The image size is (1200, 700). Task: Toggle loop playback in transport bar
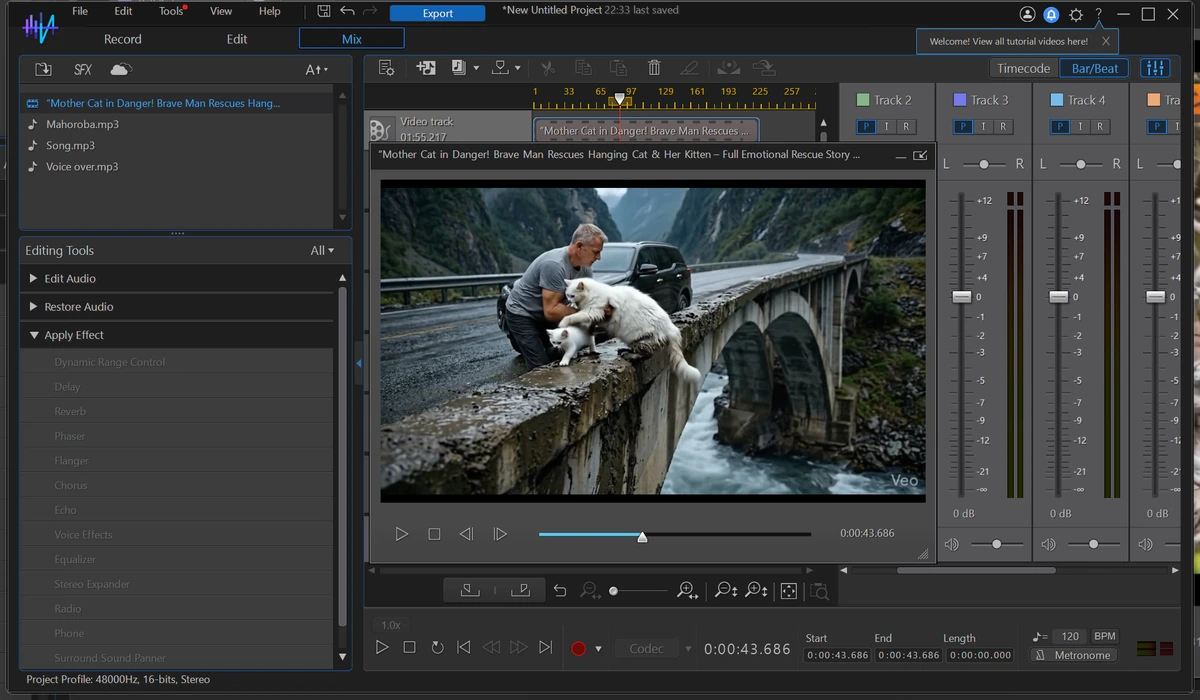[437, 648]
